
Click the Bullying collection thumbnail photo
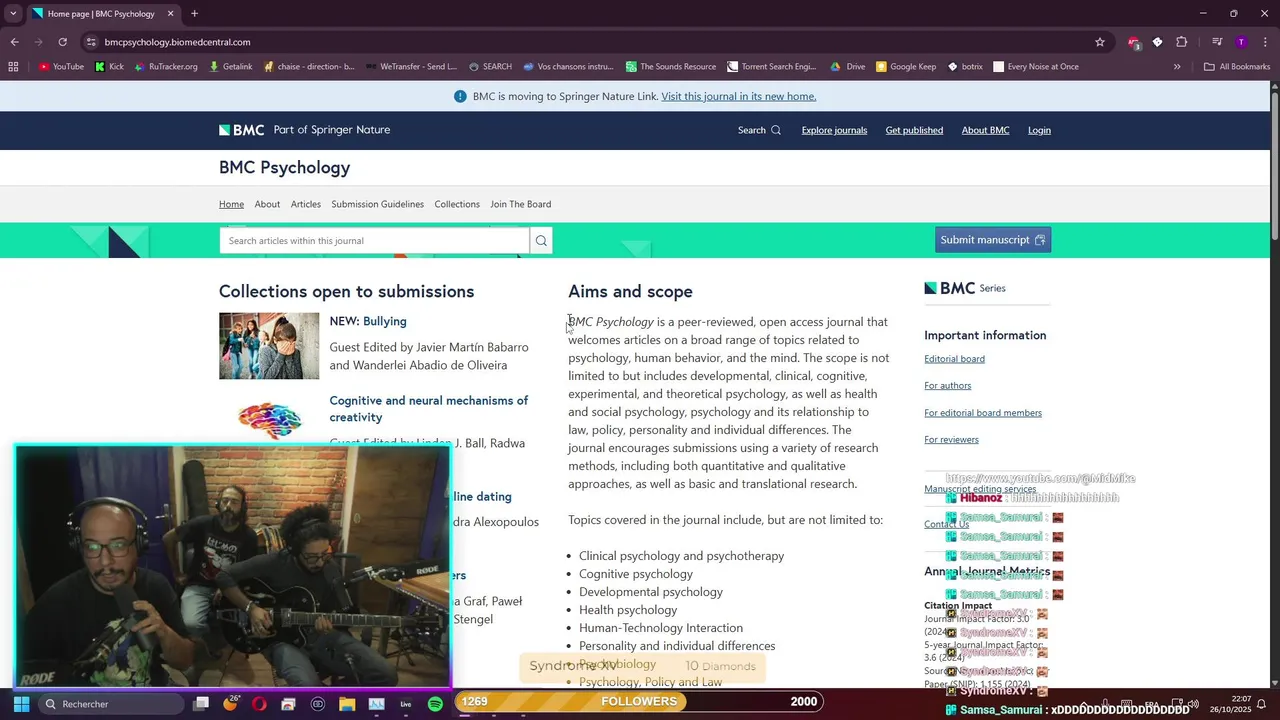269,346
